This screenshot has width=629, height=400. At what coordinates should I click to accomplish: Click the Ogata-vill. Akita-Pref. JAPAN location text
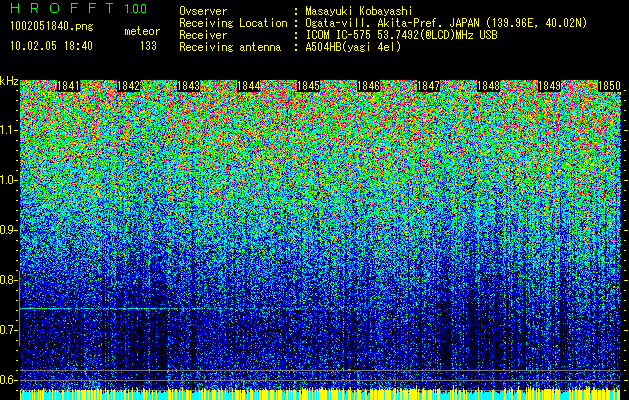pos(446,23)
